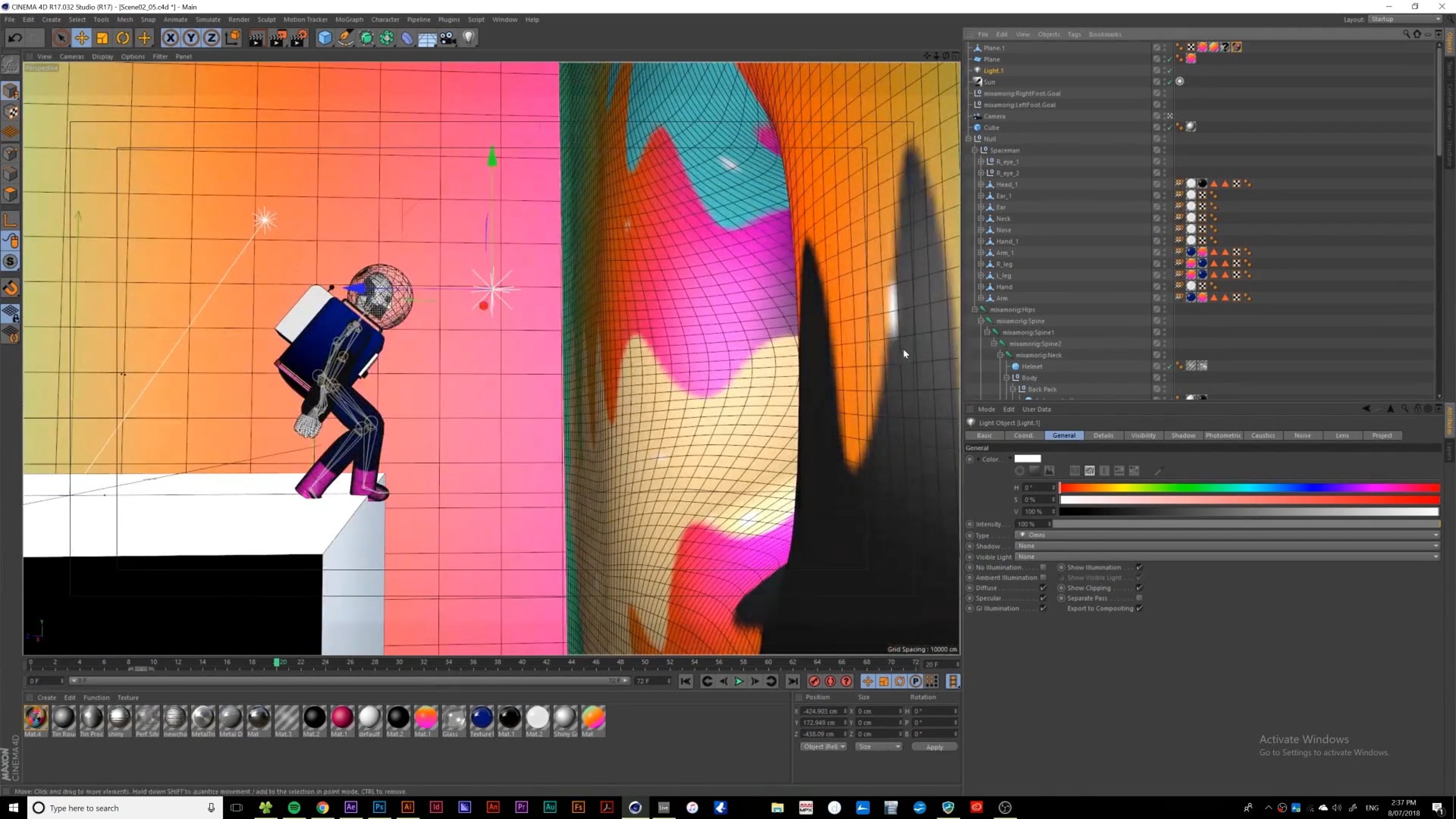This screenshot has width=1456, height=819.
Task: Switch to the Details tab
Action: (x=1103, y=436)
